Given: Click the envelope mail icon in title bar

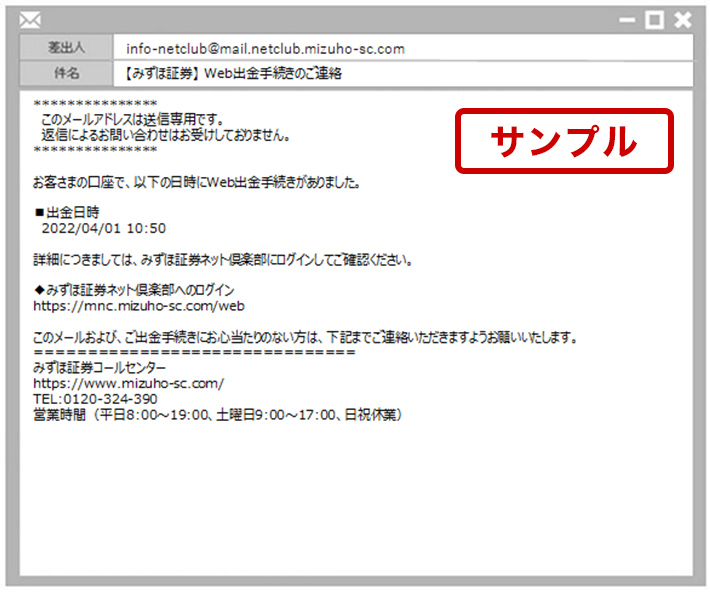Looking at the screenshot, I should pyautogui.click(x=30, y=20).
